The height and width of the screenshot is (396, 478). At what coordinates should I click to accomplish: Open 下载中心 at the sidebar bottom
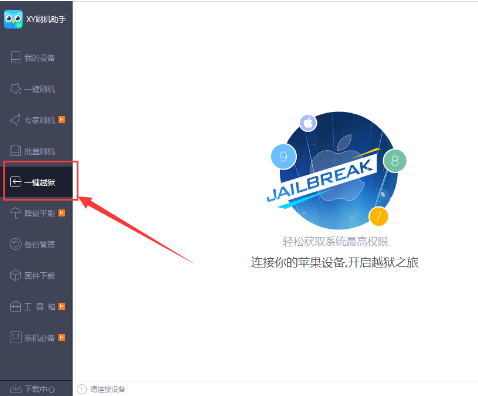point(32,389)
